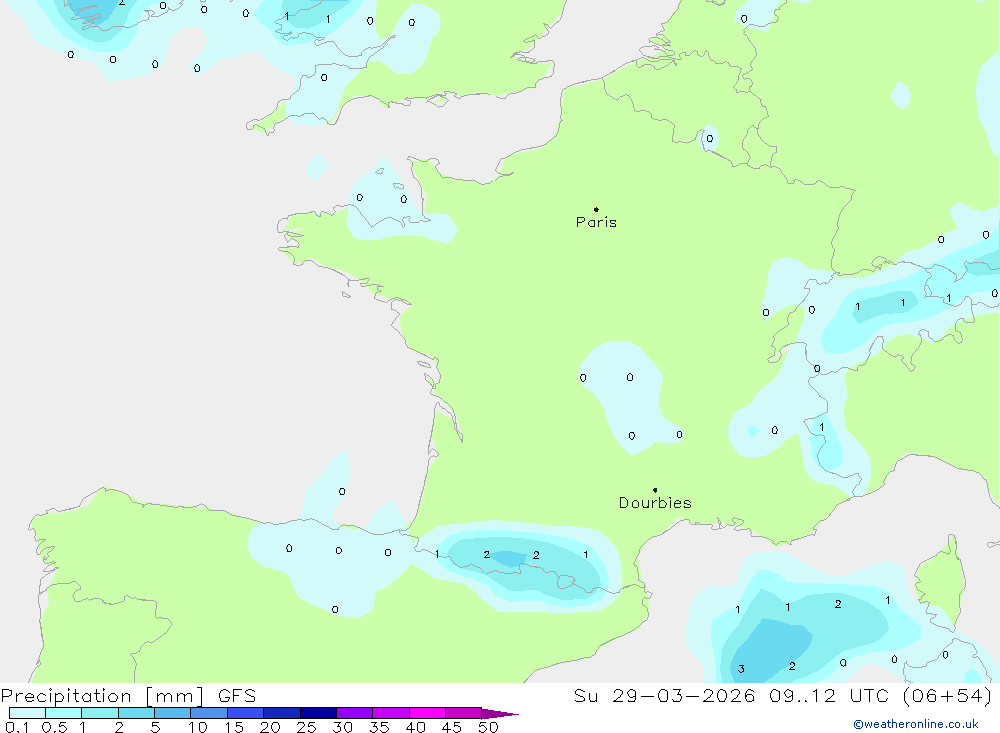The image size is (1000, 733).
Task: Click the '0.1' legend scale label
Action: pyautogui.click(x=17, y=727)
